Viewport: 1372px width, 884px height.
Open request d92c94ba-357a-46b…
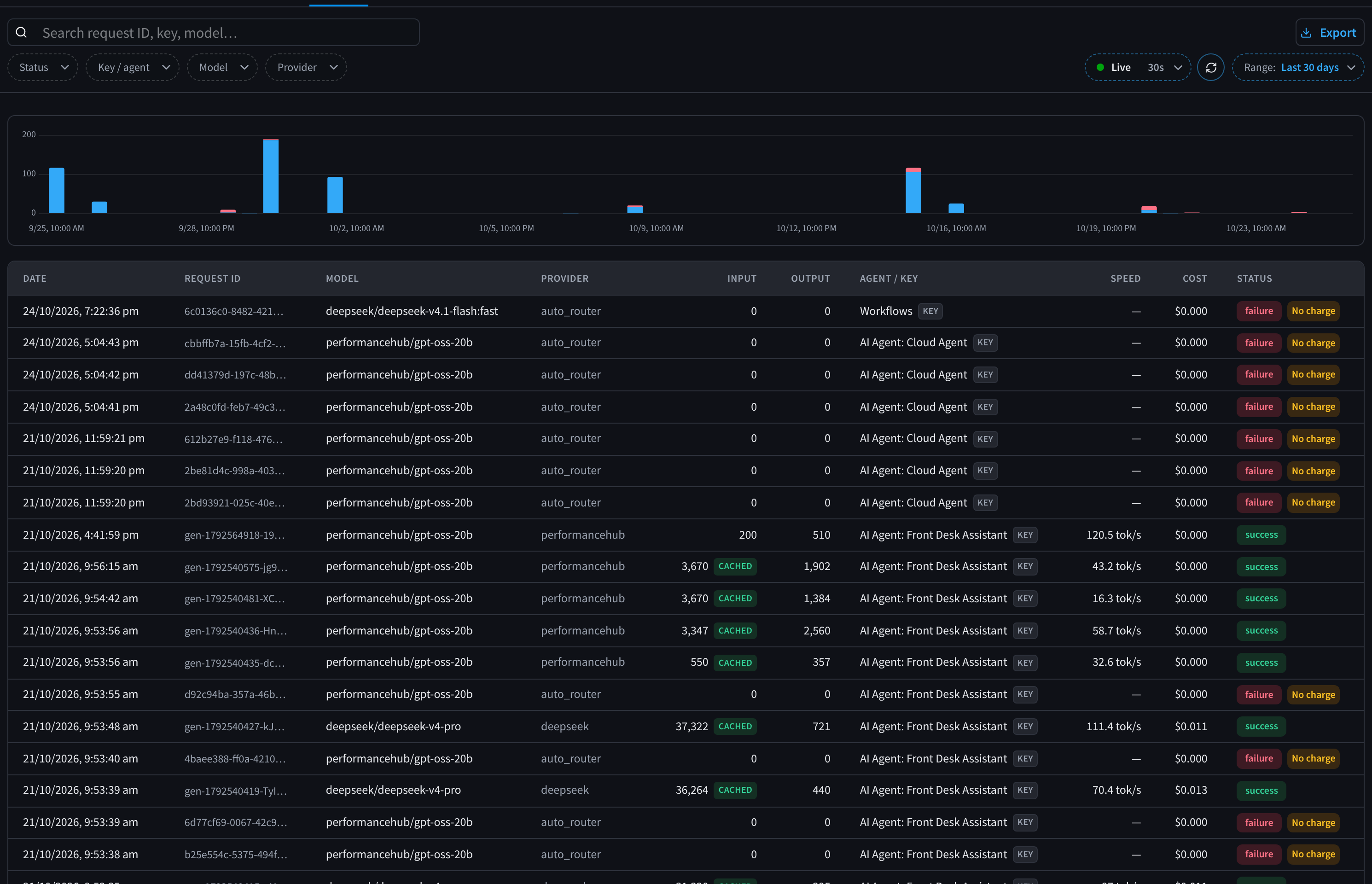point(235,695)
